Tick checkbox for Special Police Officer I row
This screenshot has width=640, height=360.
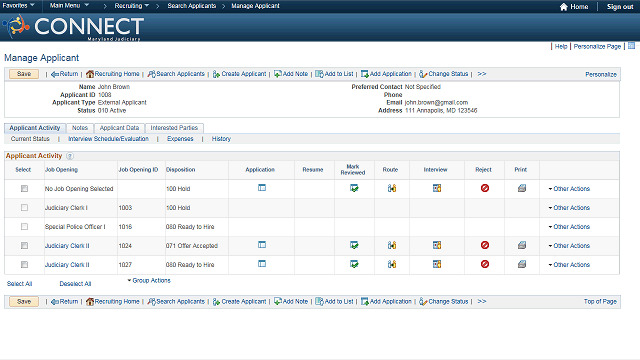click(24, 227)
